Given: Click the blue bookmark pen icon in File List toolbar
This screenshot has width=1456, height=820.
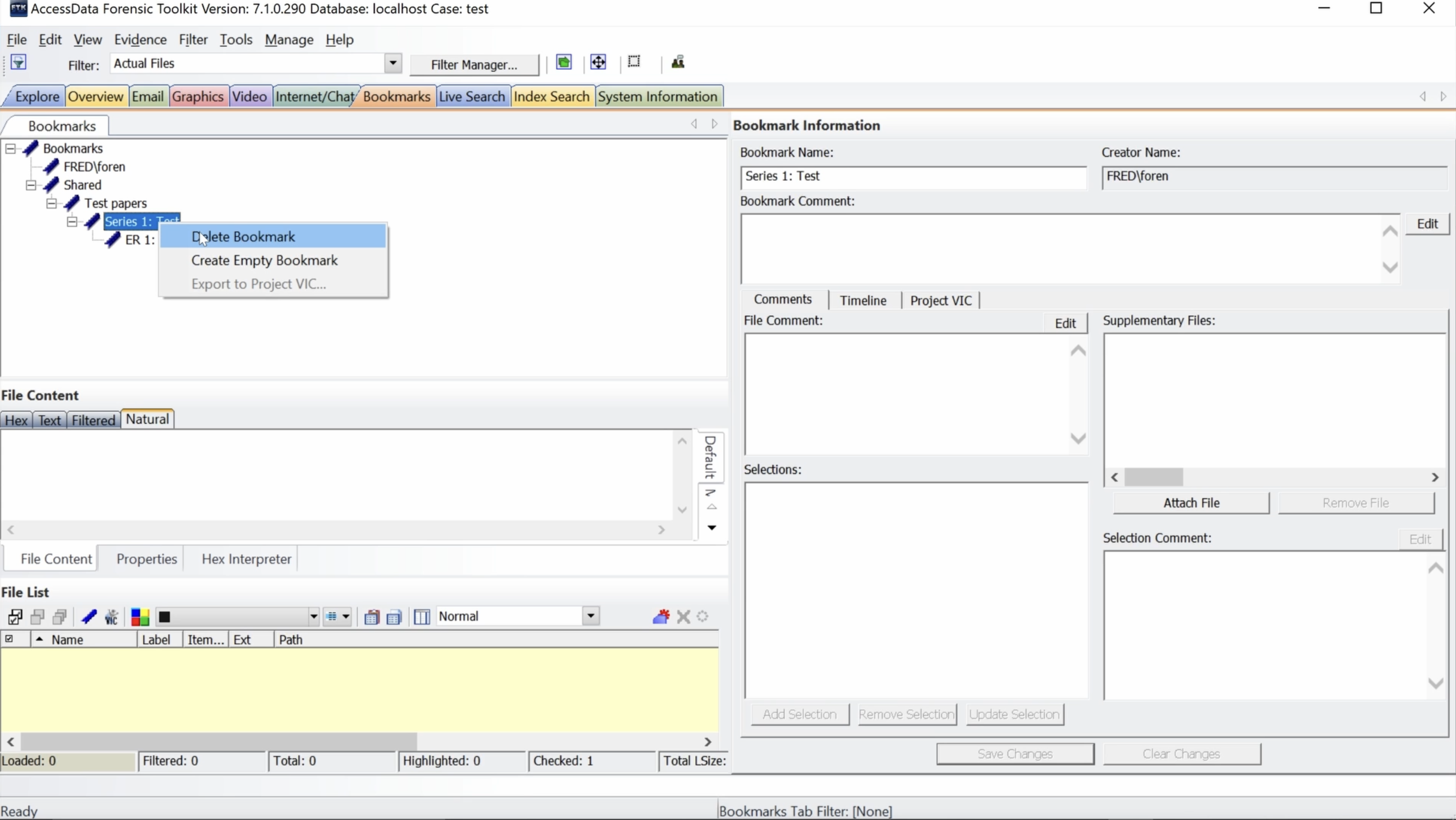Looking at the screenshot, I should 89,617.
